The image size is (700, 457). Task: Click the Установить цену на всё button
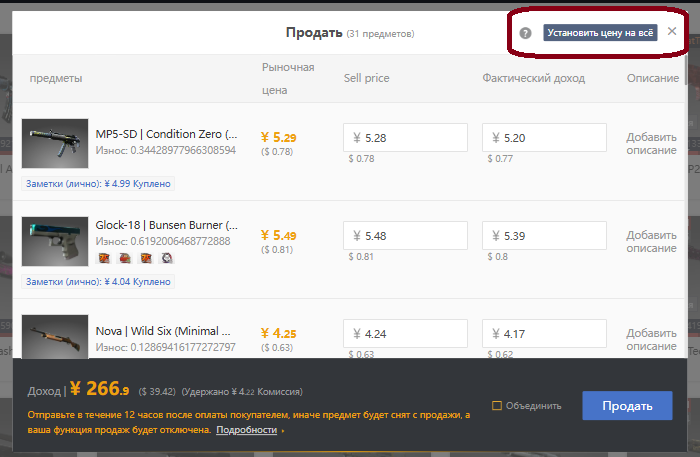pos(600,33)
